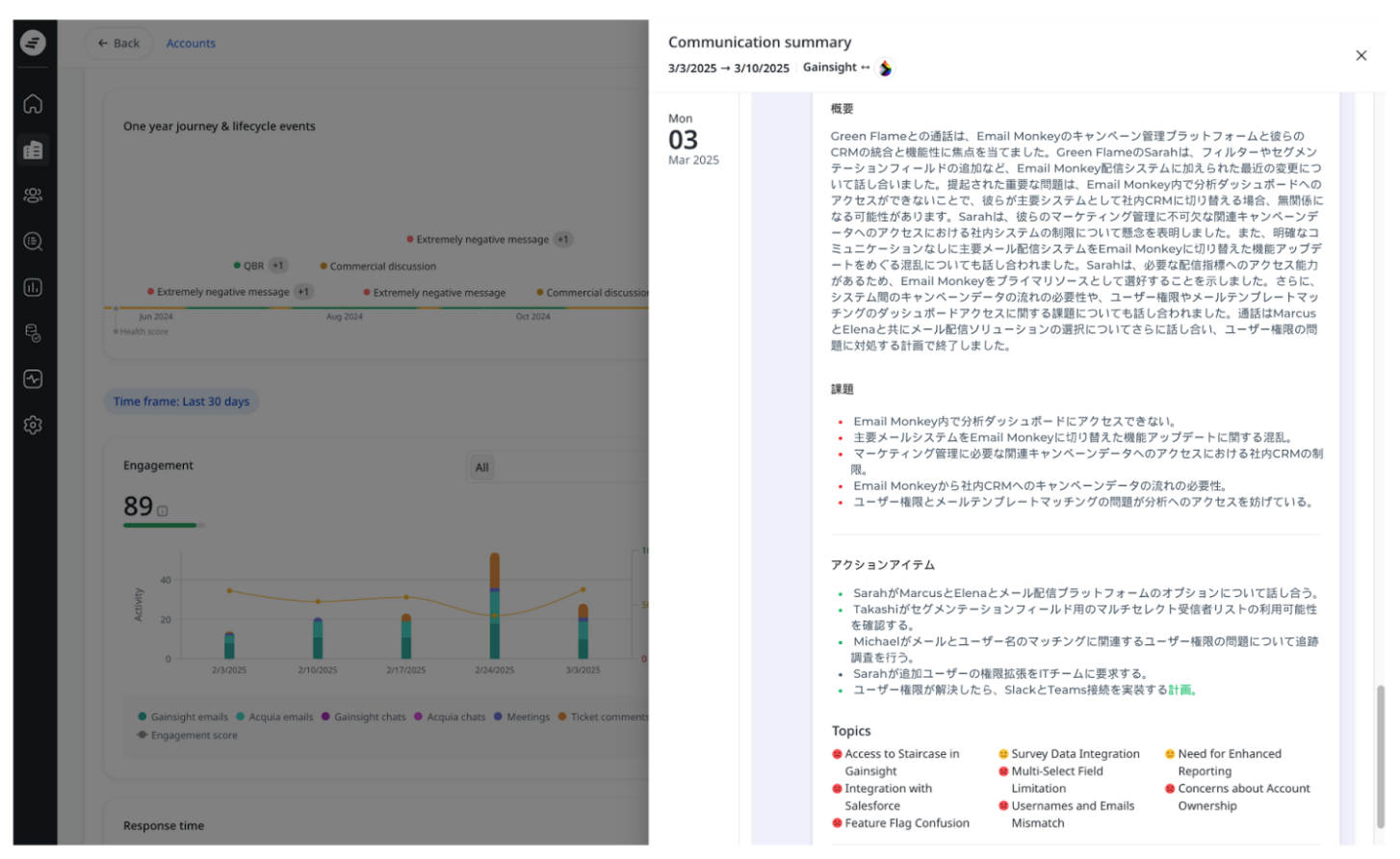
Task: Select the Aug 2024 Commercial discussion event
Action: pyautogui.click(x=377, y=267)
